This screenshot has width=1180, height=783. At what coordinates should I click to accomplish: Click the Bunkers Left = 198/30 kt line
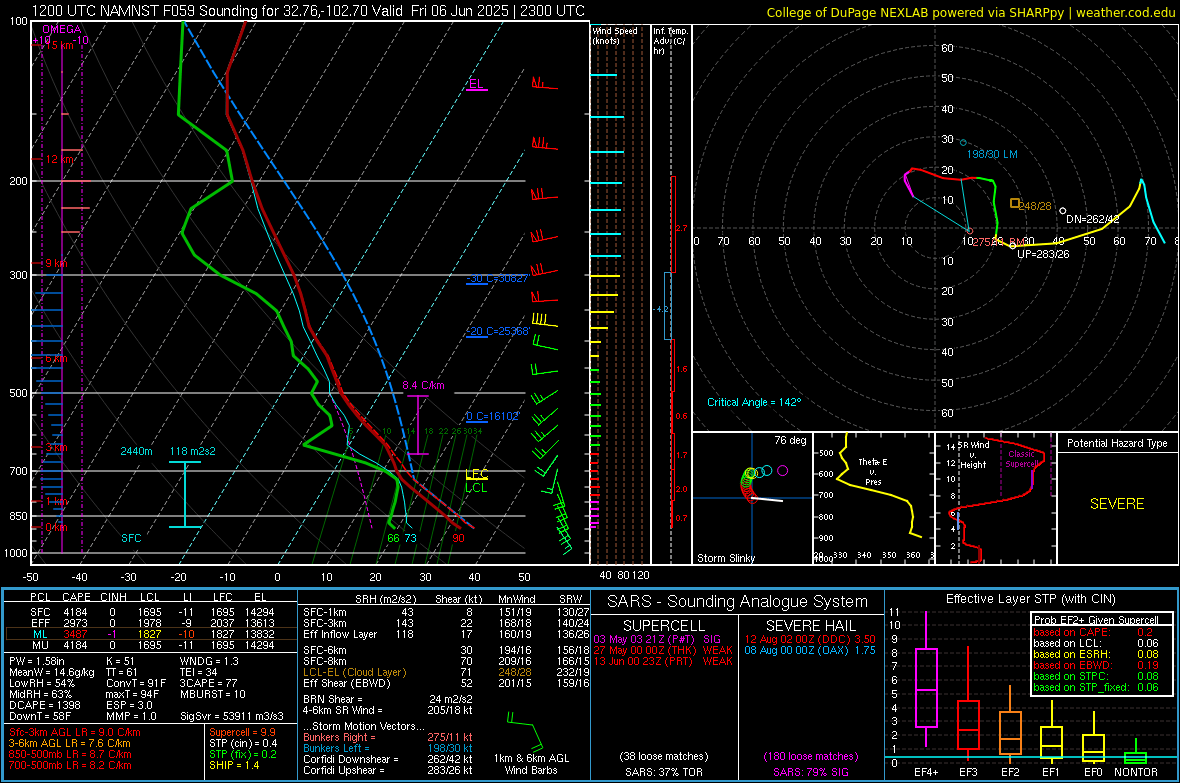pos(388,748)
